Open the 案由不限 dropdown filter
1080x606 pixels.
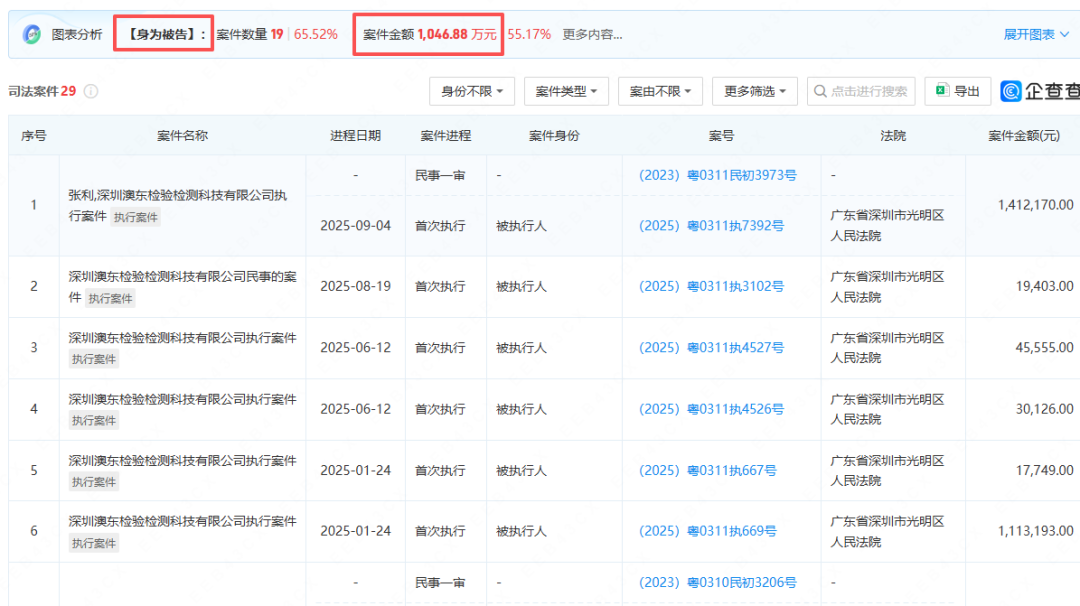660,92
